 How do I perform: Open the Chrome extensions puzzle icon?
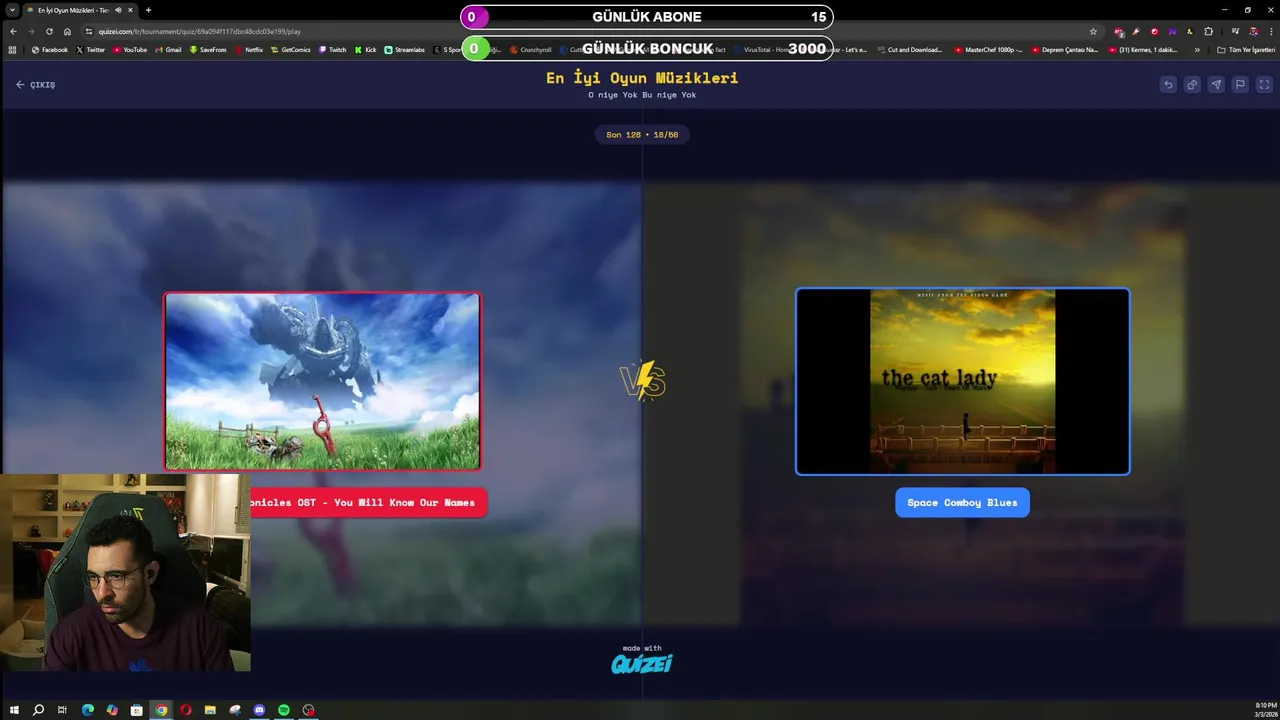pyautogui.click(x=1208, y=31)
